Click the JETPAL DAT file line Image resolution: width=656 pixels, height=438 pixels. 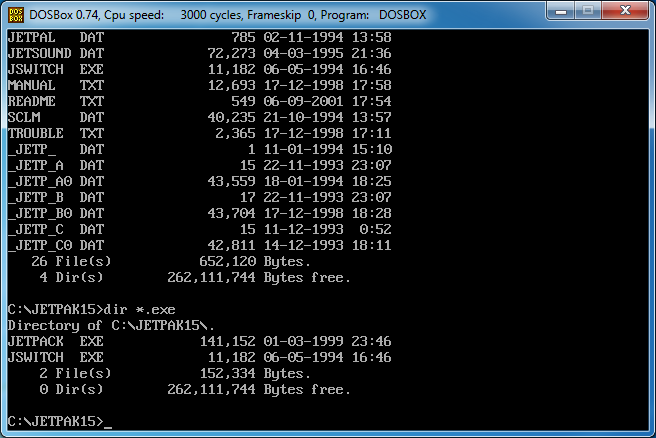click(178, 37)
